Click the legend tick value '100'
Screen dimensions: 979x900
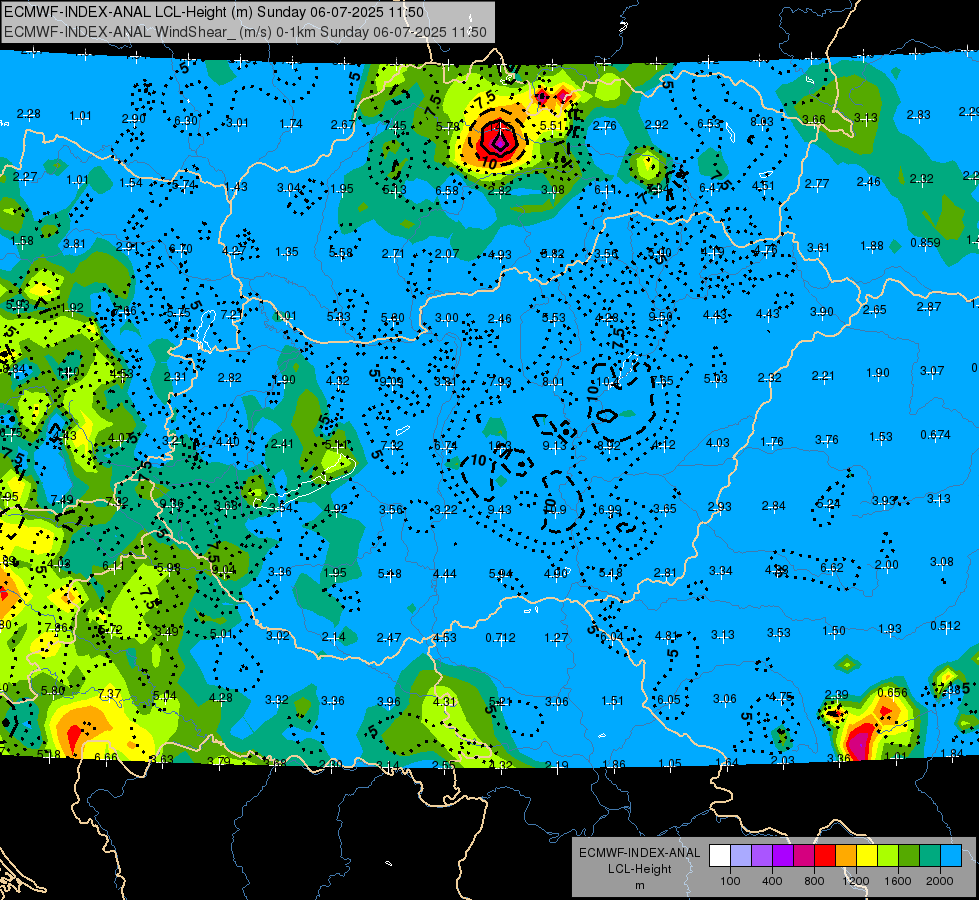click(x=730, y=881)
